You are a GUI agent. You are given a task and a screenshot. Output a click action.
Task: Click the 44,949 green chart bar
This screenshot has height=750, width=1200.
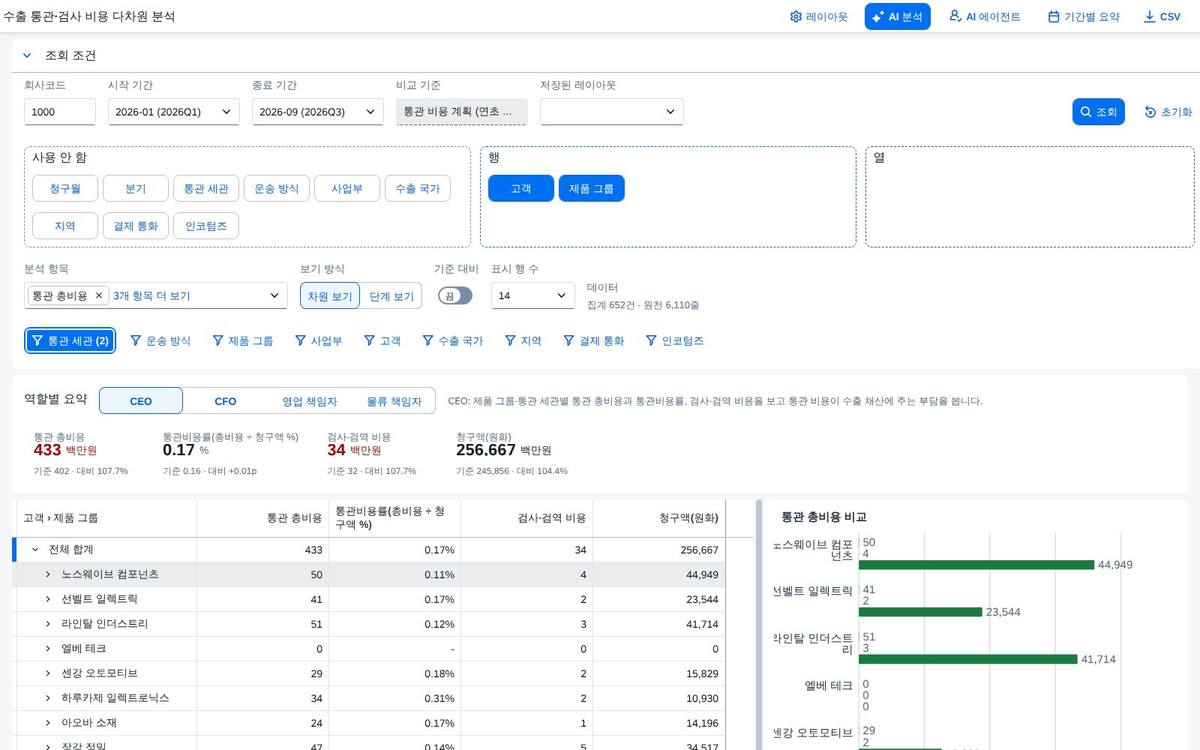tap(978, 565)
